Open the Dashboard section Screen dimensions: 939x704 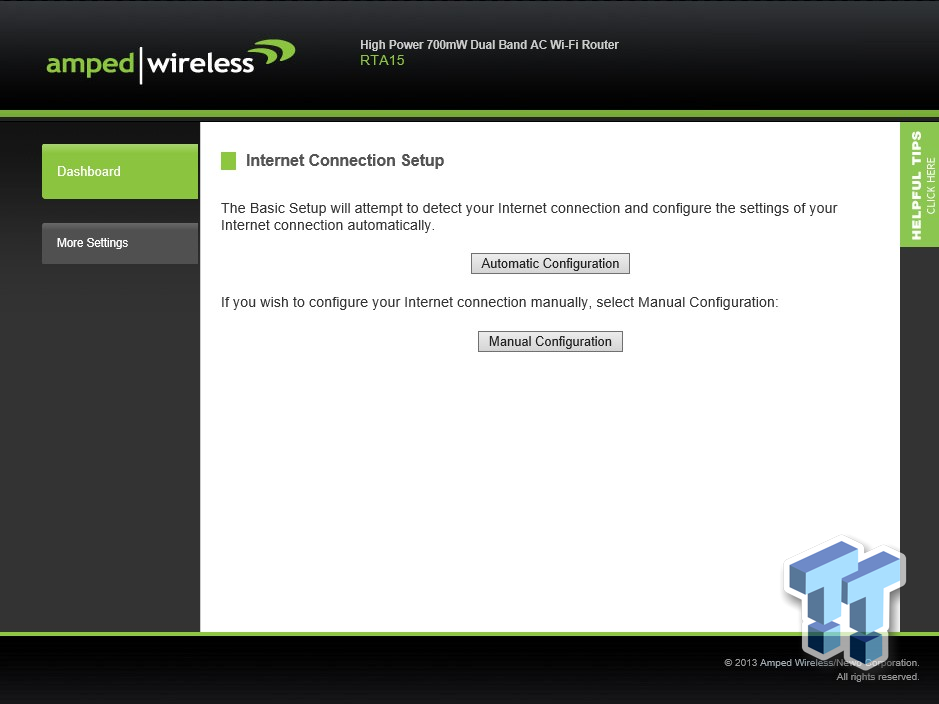(x=119, y=171)
